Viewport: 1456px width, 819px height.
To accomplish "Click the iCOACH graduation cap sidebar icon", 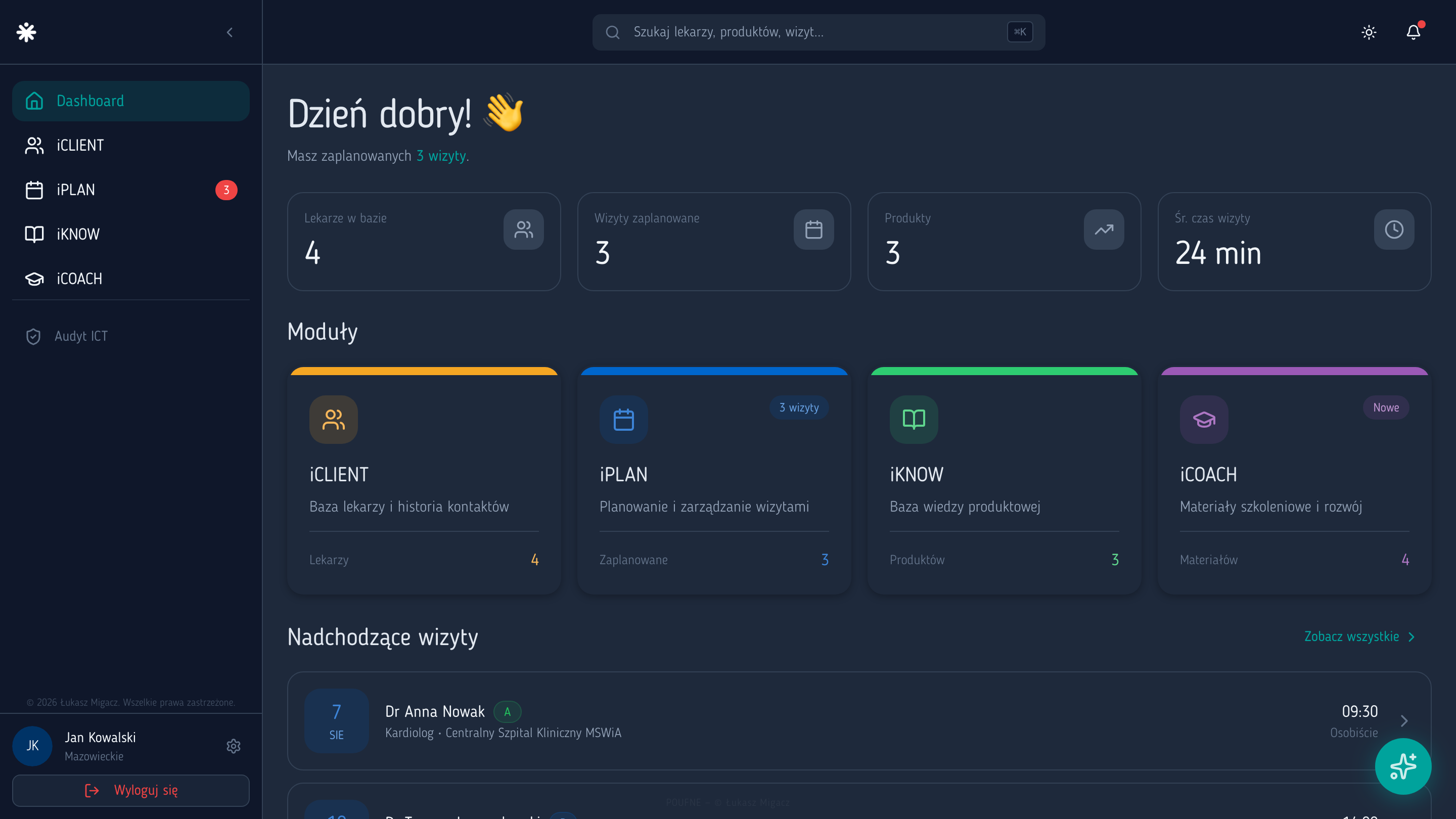I will (34, 279).
